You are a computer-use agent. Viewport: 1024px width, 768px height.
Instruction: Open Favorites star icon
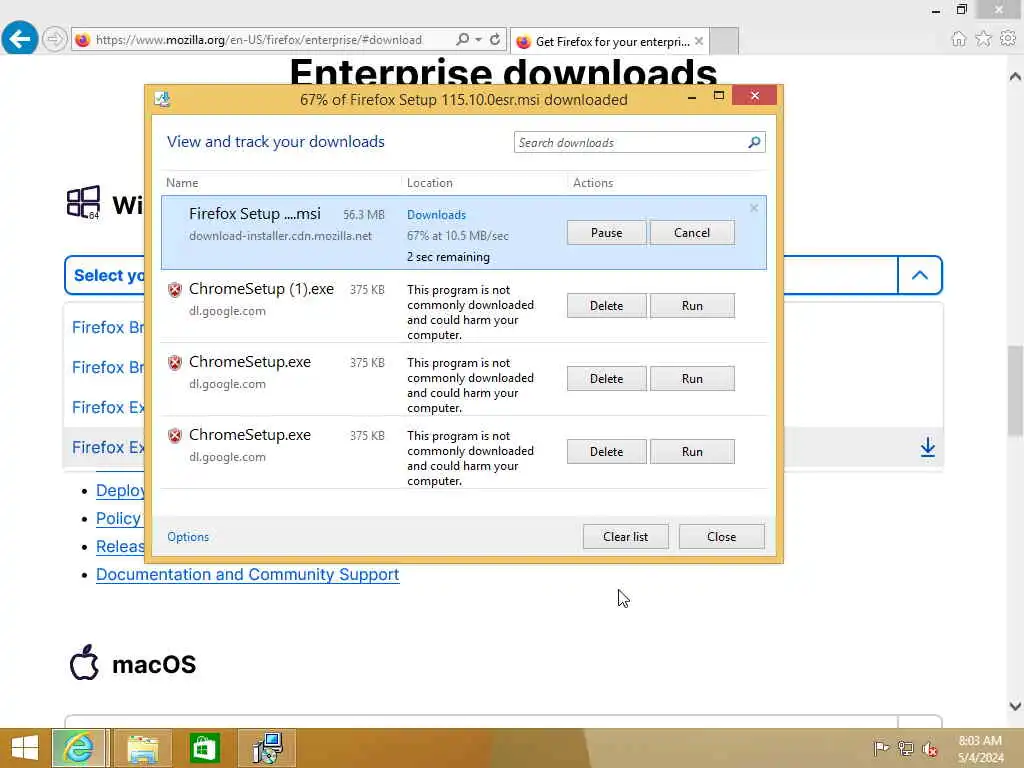983,39
